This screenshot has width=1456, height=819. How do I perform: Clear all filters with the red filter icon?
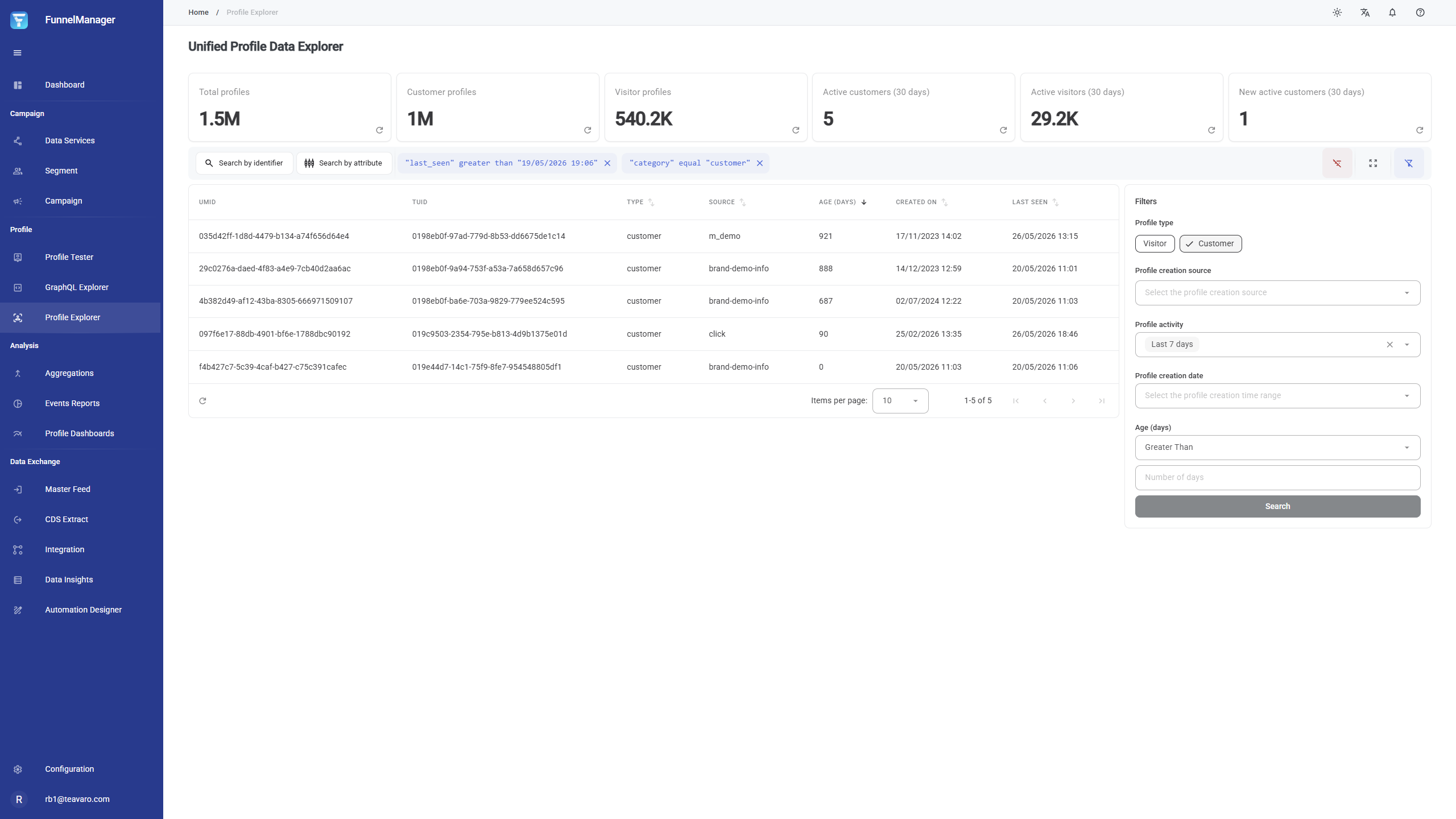click(x=1337, y=163)
